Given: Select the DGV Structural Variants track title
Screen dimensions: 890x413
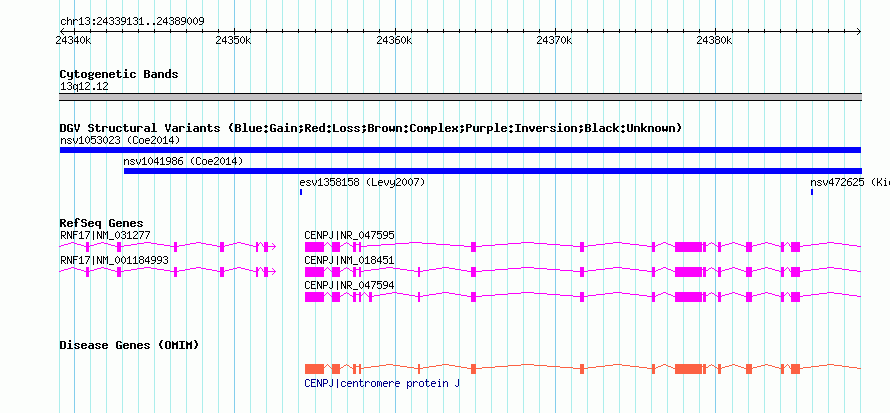Looking at the screenshot, I should [371, 128].
